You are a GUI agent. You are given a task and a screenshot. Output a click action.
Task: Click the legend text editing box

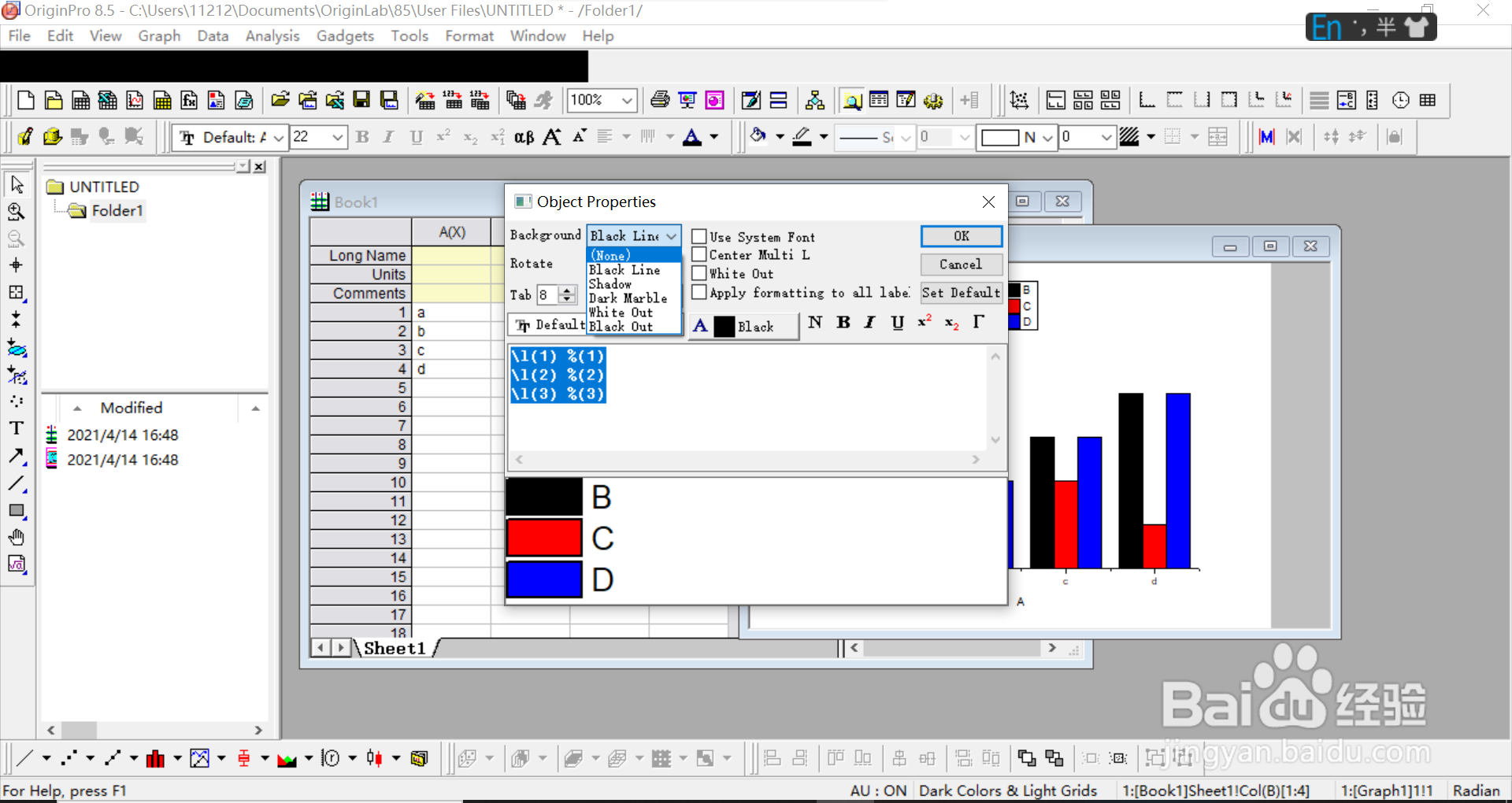tap(748, 398)
